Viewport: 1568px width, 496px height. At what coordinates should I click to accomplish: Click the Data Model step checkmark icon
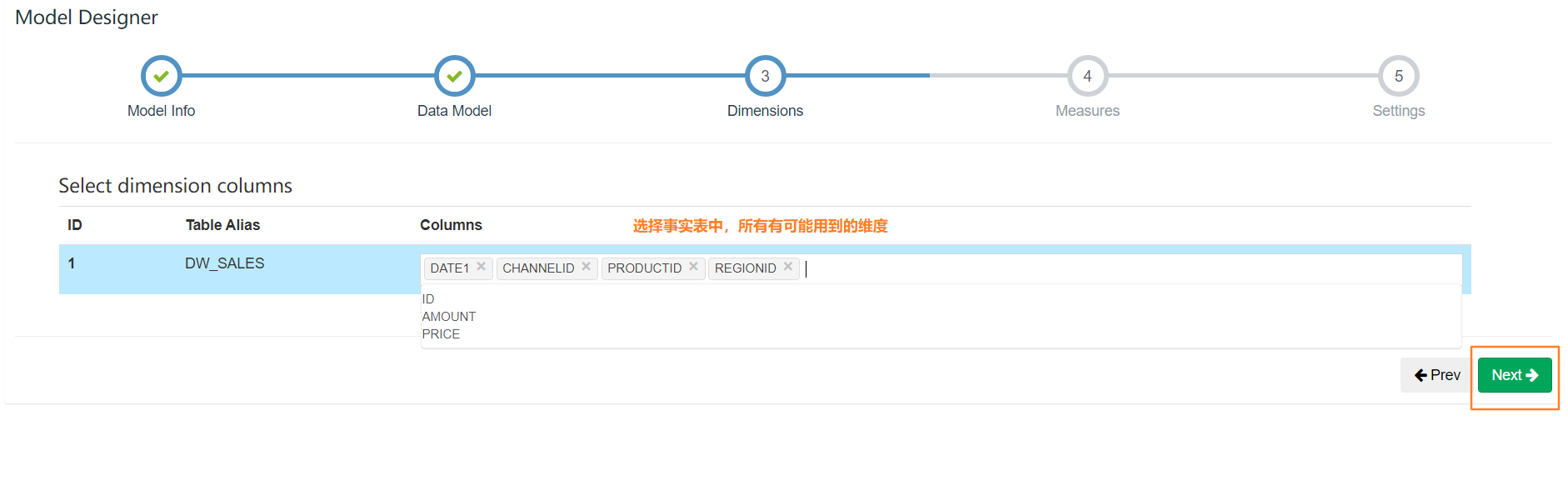pos(455,76)
